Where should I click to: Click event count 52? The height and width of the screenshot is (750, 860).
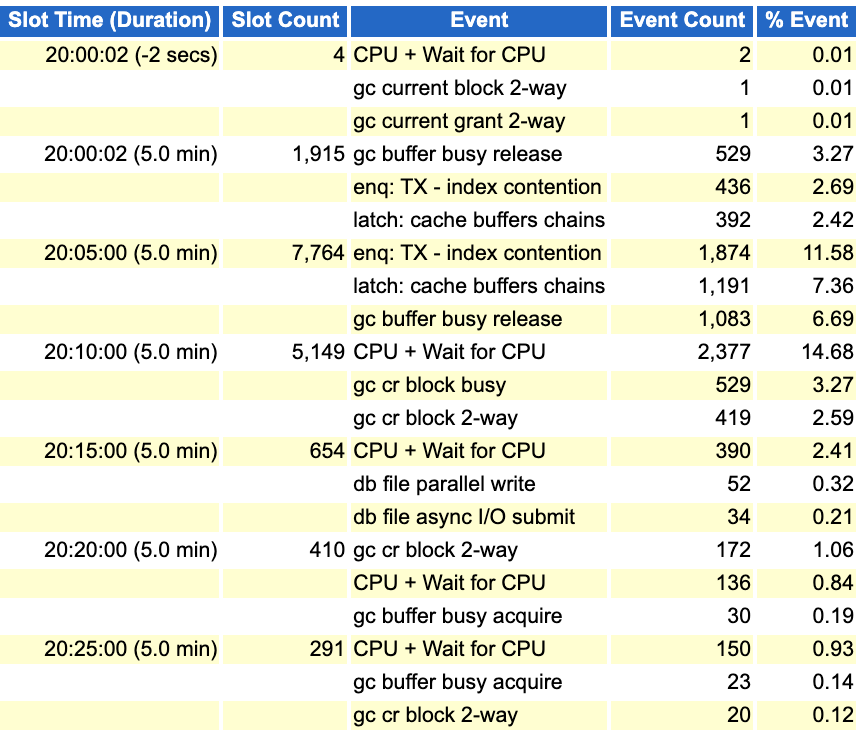click(x=739, y=484)
